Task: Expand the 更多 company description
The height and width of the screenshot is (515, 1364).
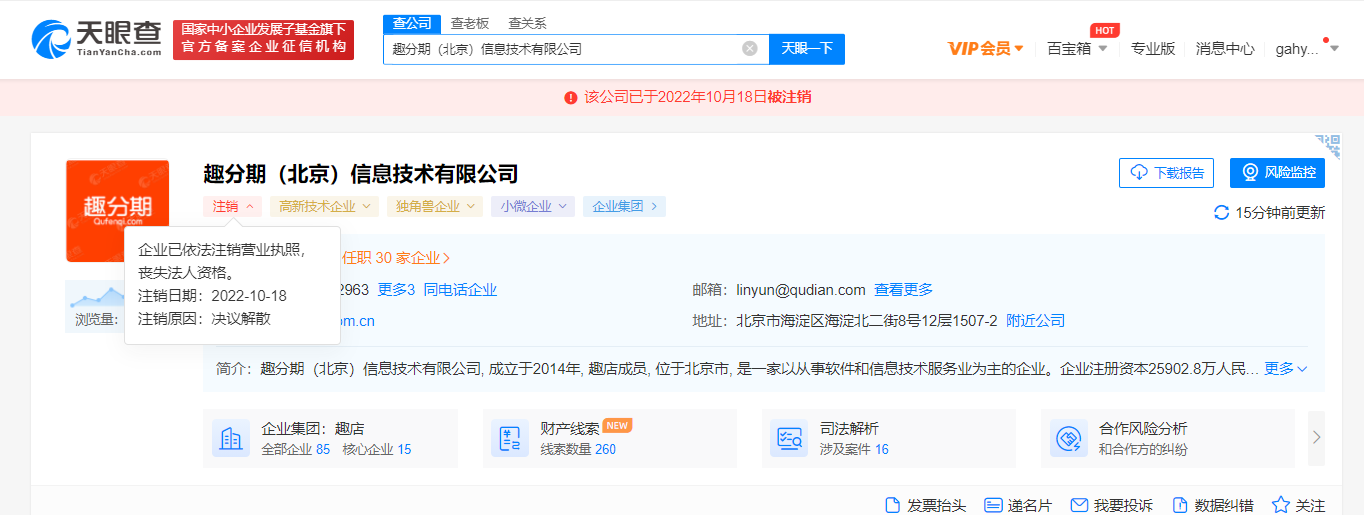Action: click(x=1286, y=369)
